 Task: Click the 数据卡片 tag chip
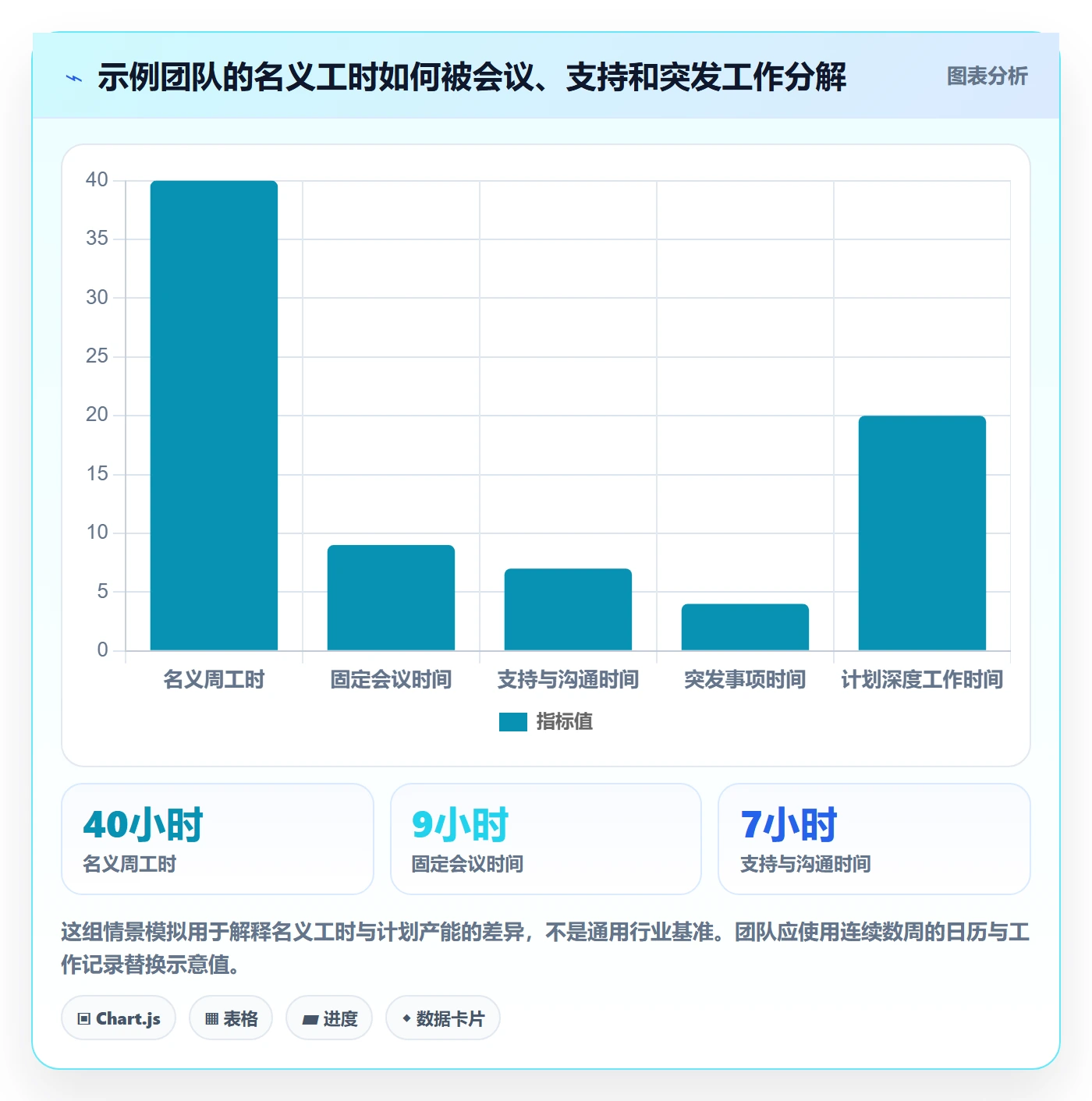point(443,1018)
